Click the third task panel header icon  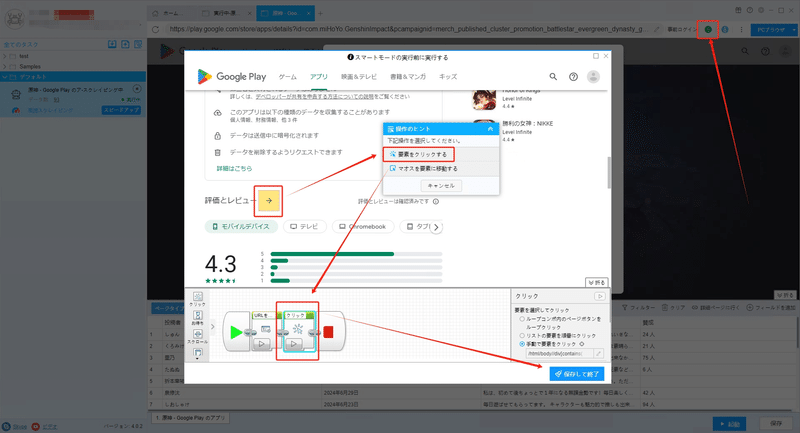(x=138, y=44)
